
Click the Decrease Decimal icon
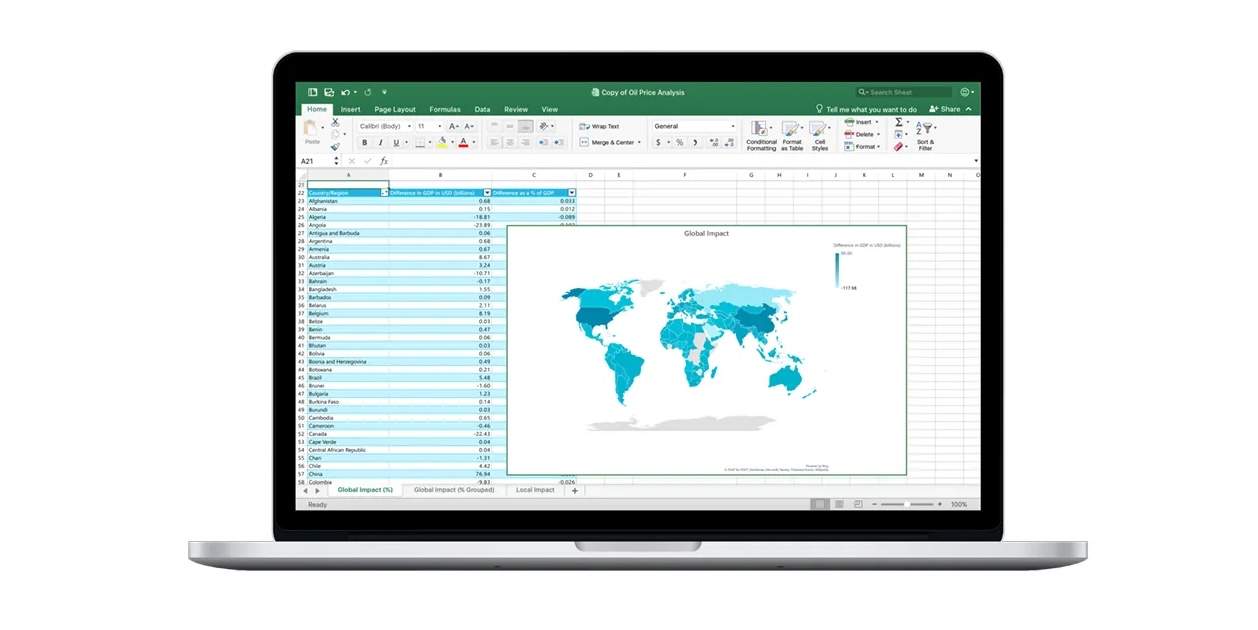click(x=730, y=143)
